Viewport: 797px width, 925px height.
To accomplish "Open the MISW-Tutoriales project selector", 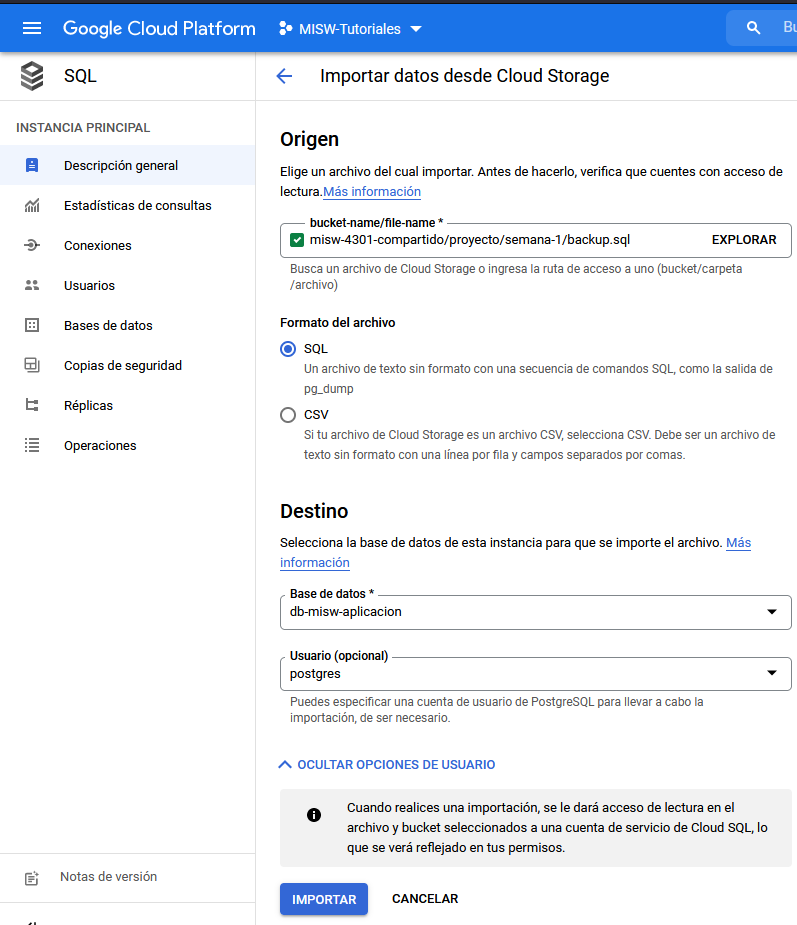I will click(x=350, y=29).
